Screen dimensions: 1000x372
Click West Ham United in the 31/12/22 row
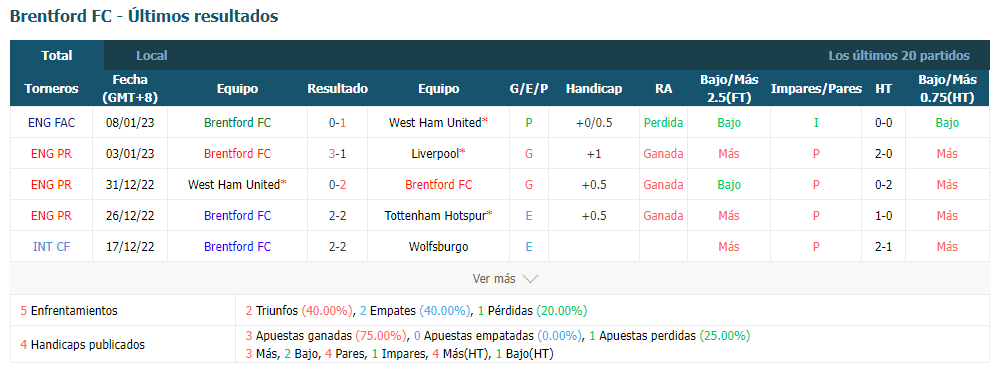tap(233, 184)
